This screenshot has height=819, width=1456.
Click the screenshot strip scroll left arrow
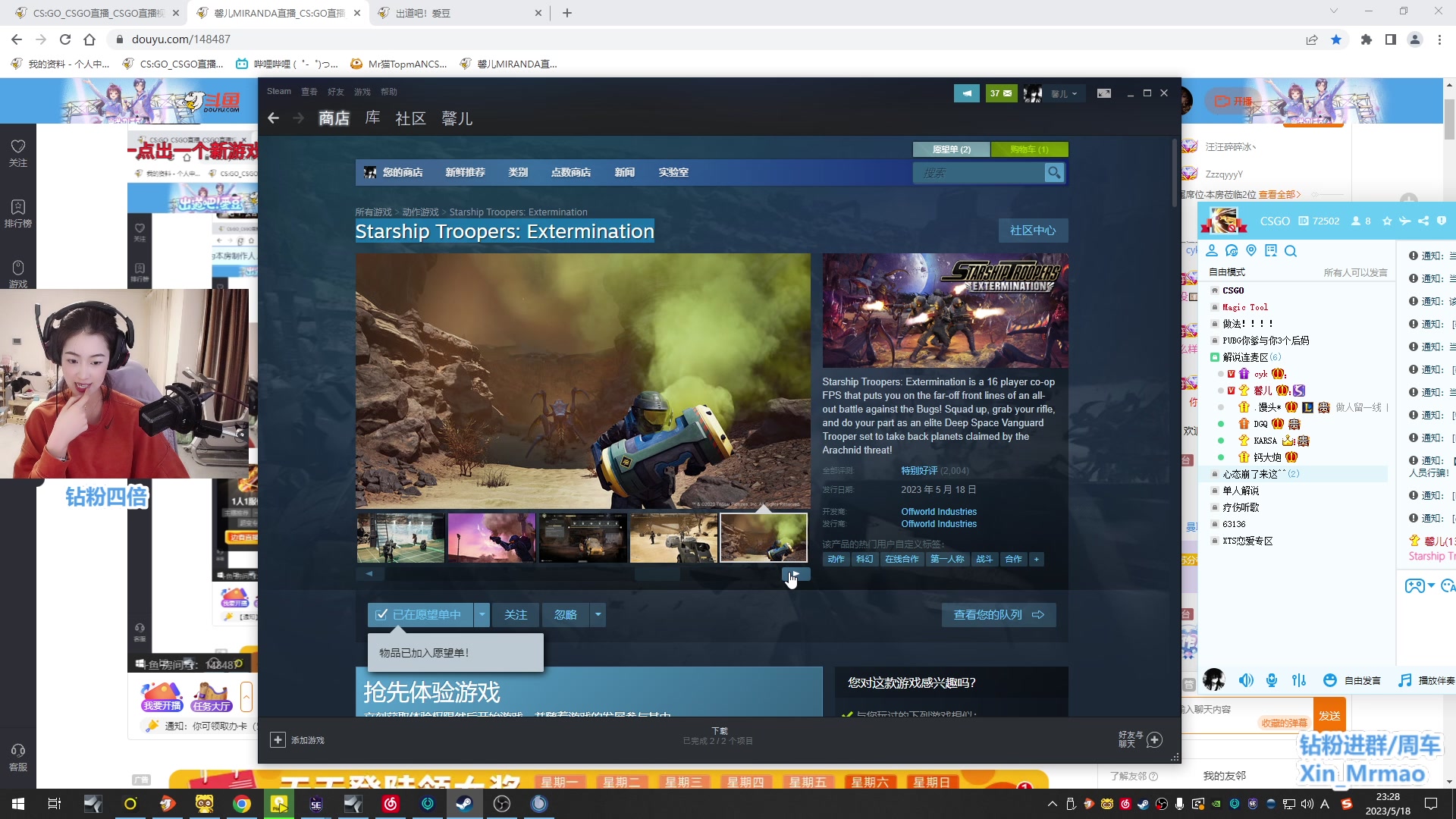(x=369, y=574)
